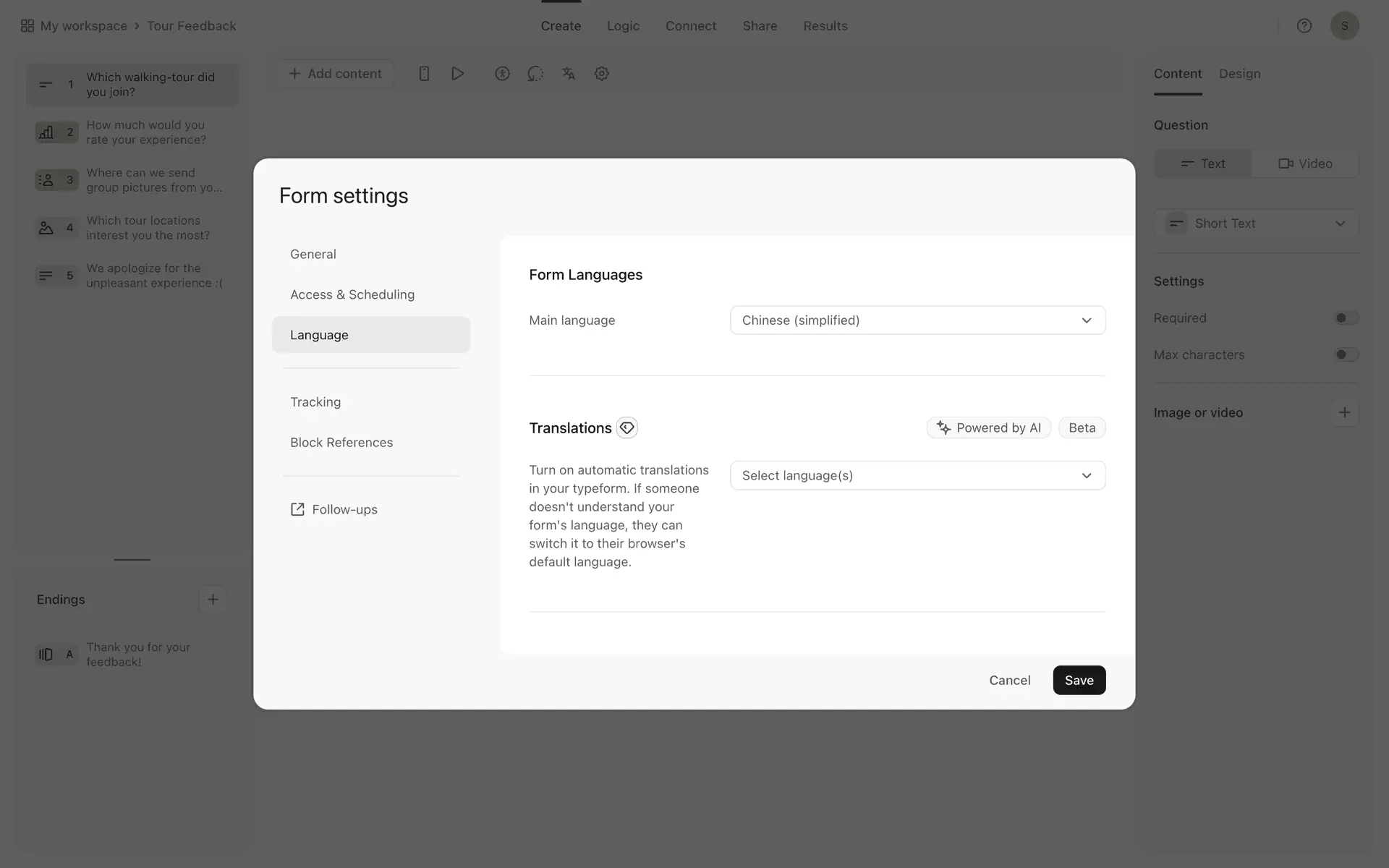Click the mobile preview icon in toolbar

[424, 74]
